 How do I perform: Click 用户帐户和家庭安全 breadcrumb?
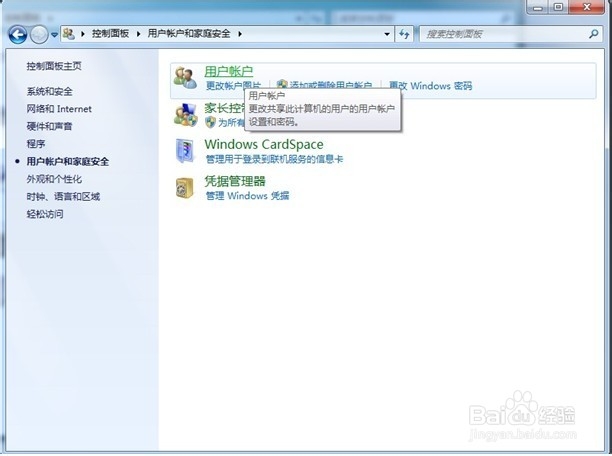pos(189,34)
